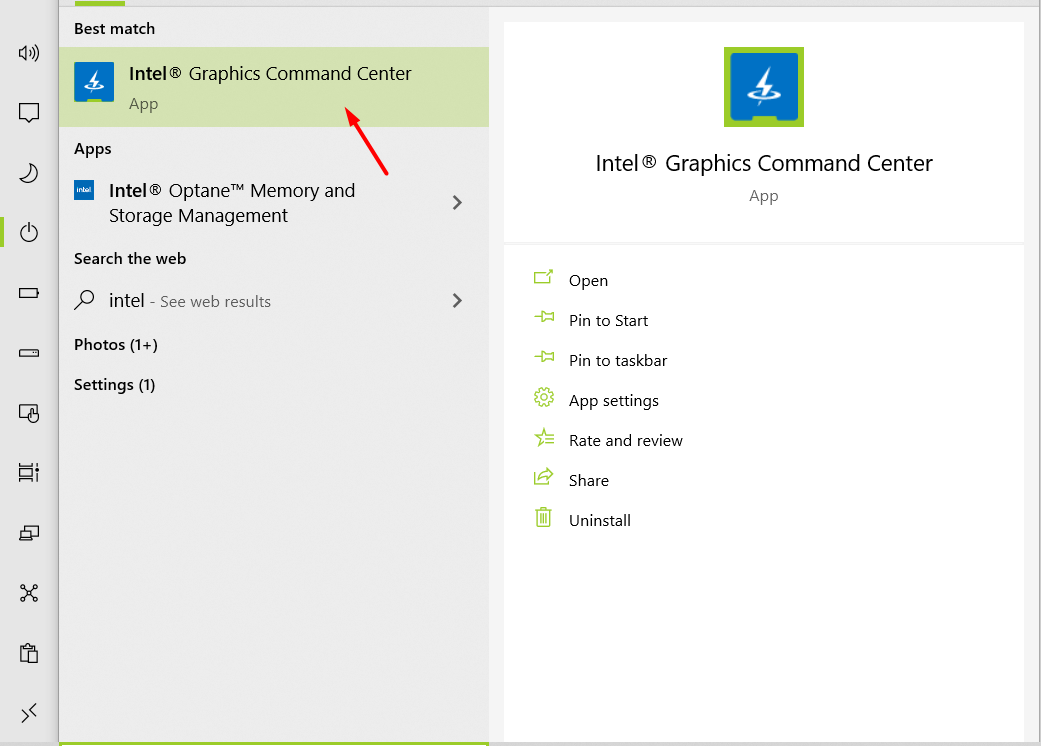Click the Share arrow icon
This screenshot has height=746, width=1041.
(x=543, y=477)
